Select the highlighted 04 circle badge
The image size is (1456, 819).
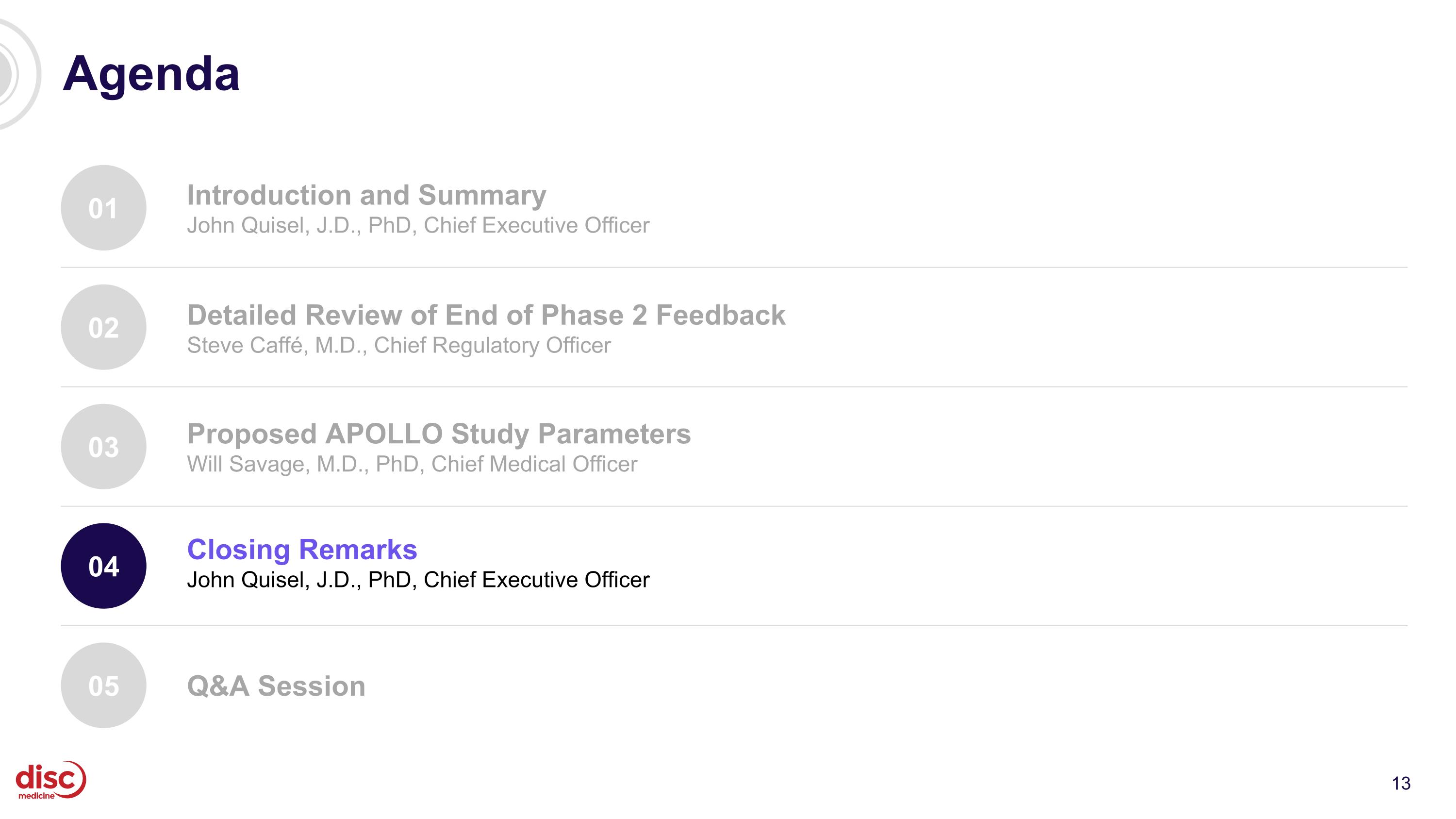click(x=103, y=566)
